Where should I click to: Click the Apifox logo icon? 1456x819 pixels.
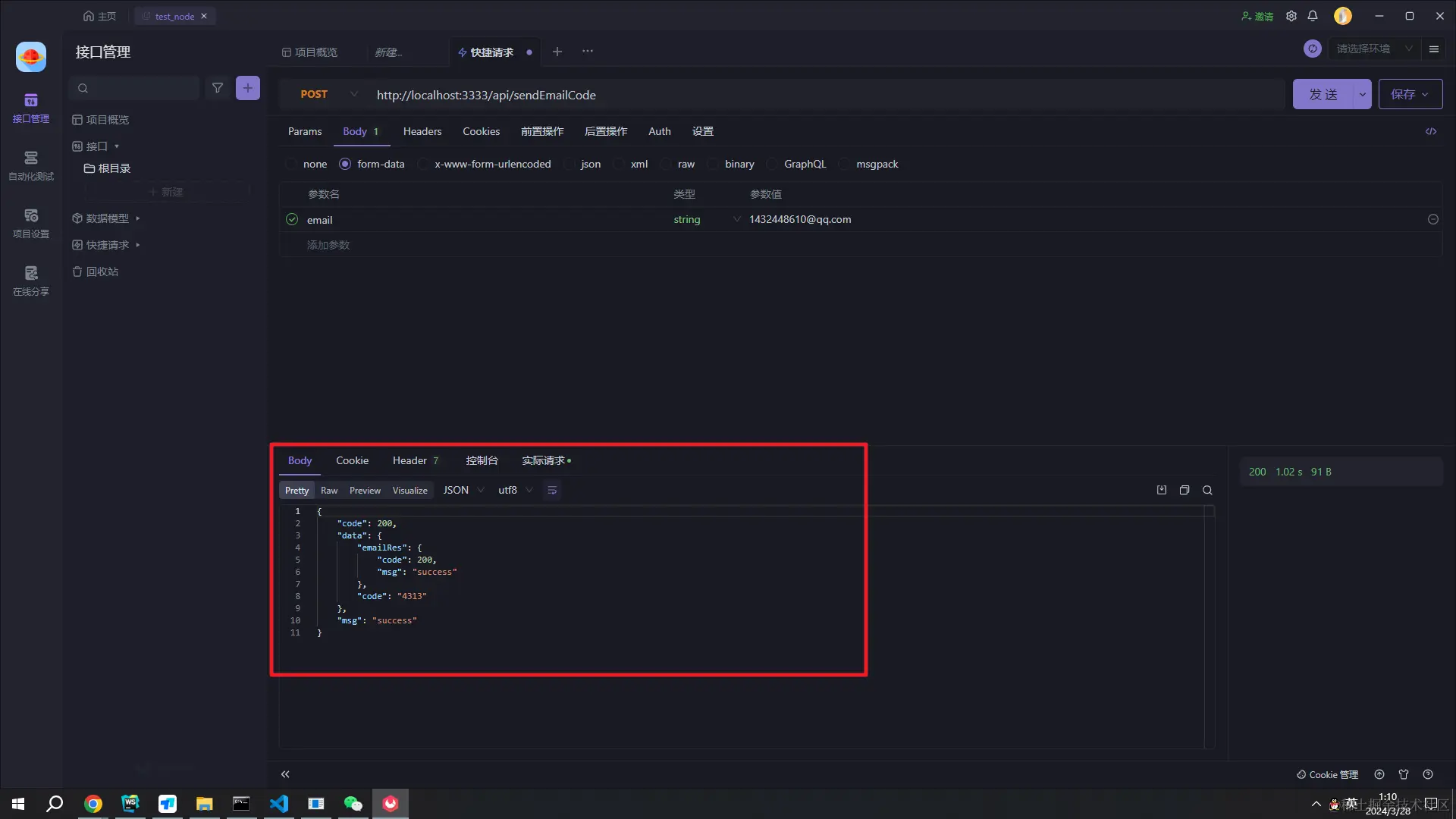coord(31,57)
